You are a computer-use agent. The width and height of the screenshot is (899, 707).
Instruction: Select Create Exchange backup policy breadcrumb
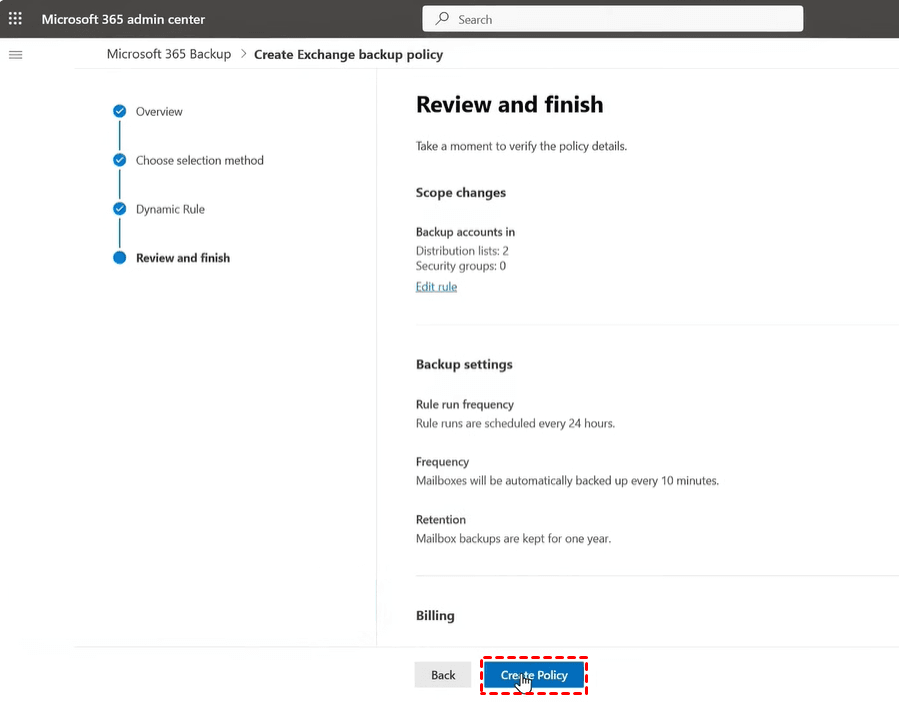coord(348,54)
